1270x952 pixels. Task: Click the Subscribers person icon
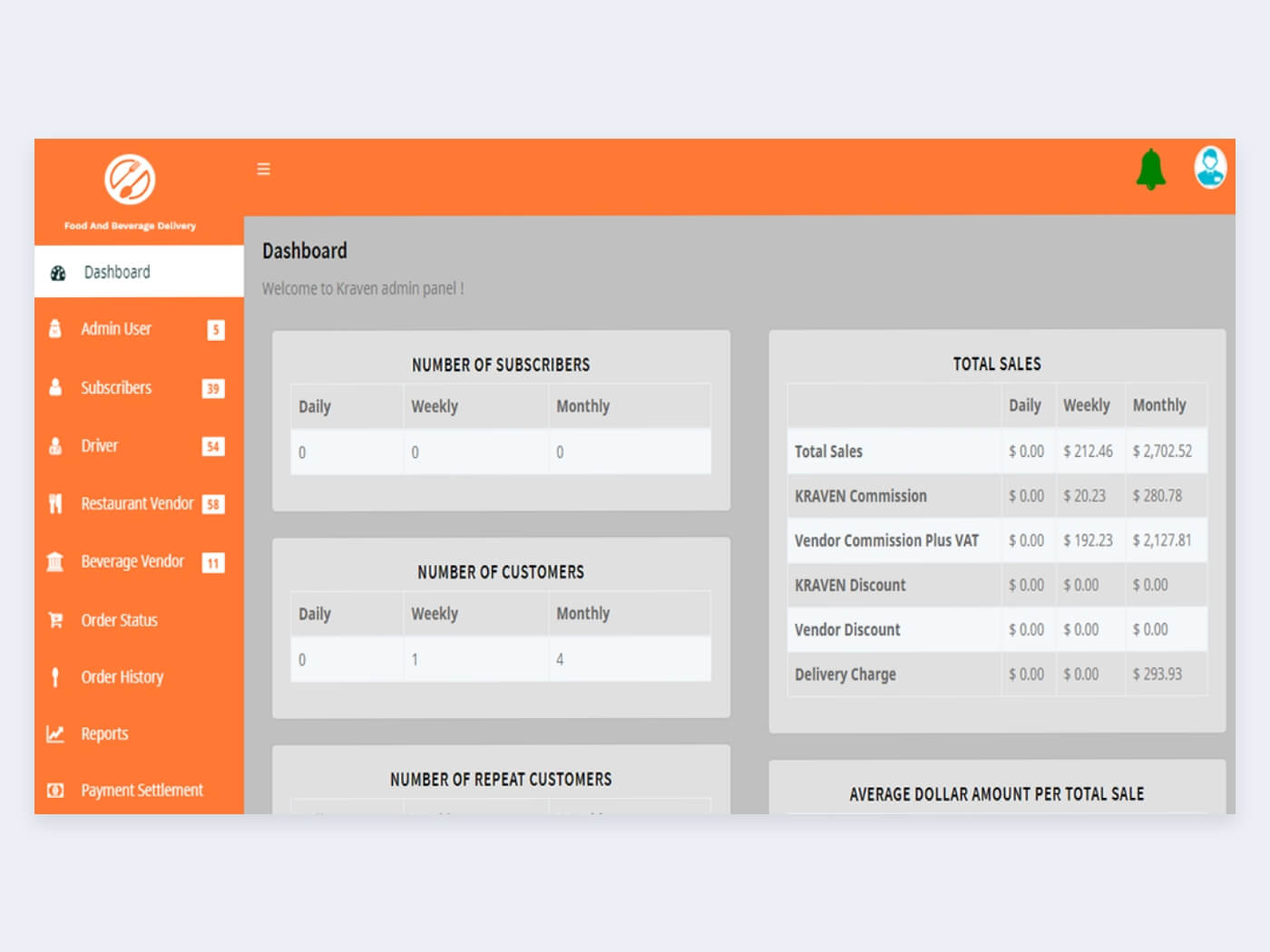pyautogui.click(x=55, y=387)
